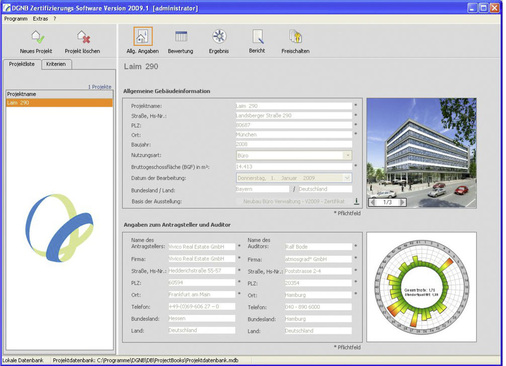Click the circular rating chart

(x=422, y=287)
